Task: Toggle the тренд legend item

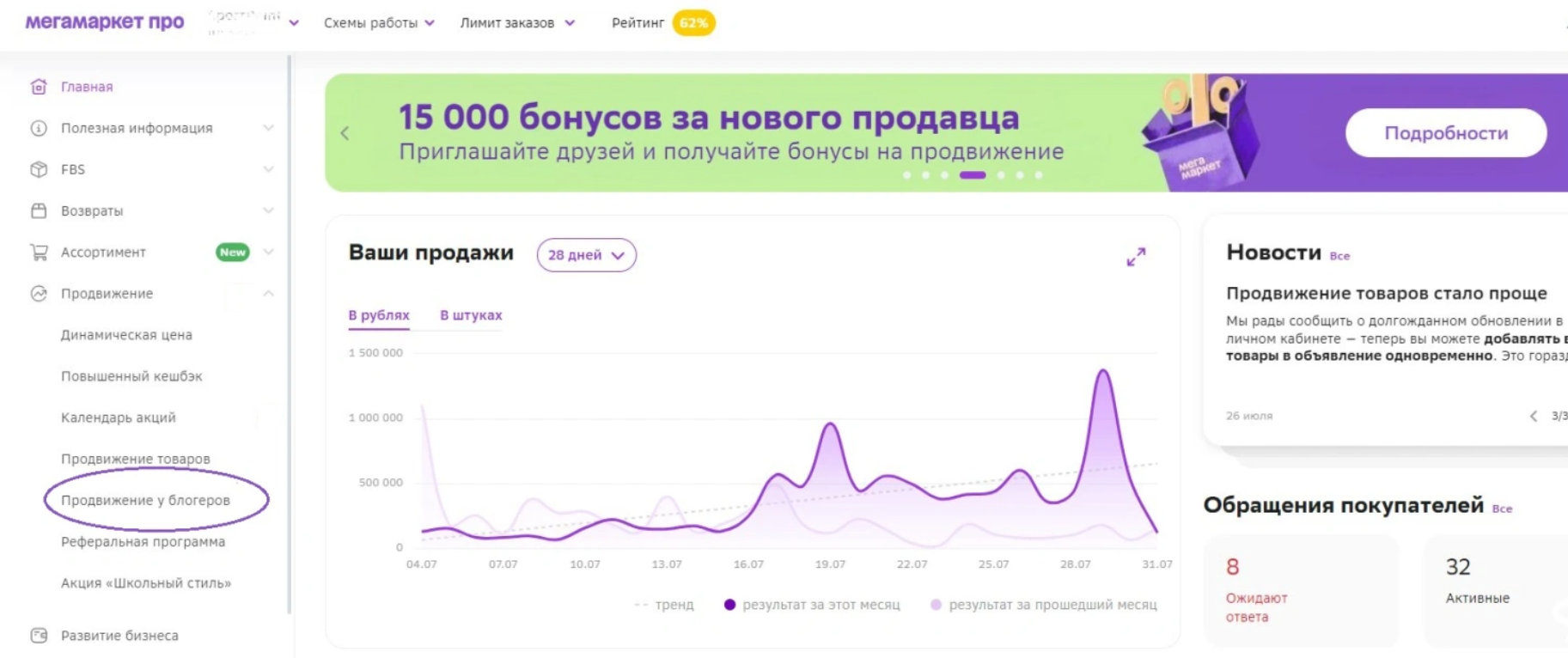Action: point(664,605)
